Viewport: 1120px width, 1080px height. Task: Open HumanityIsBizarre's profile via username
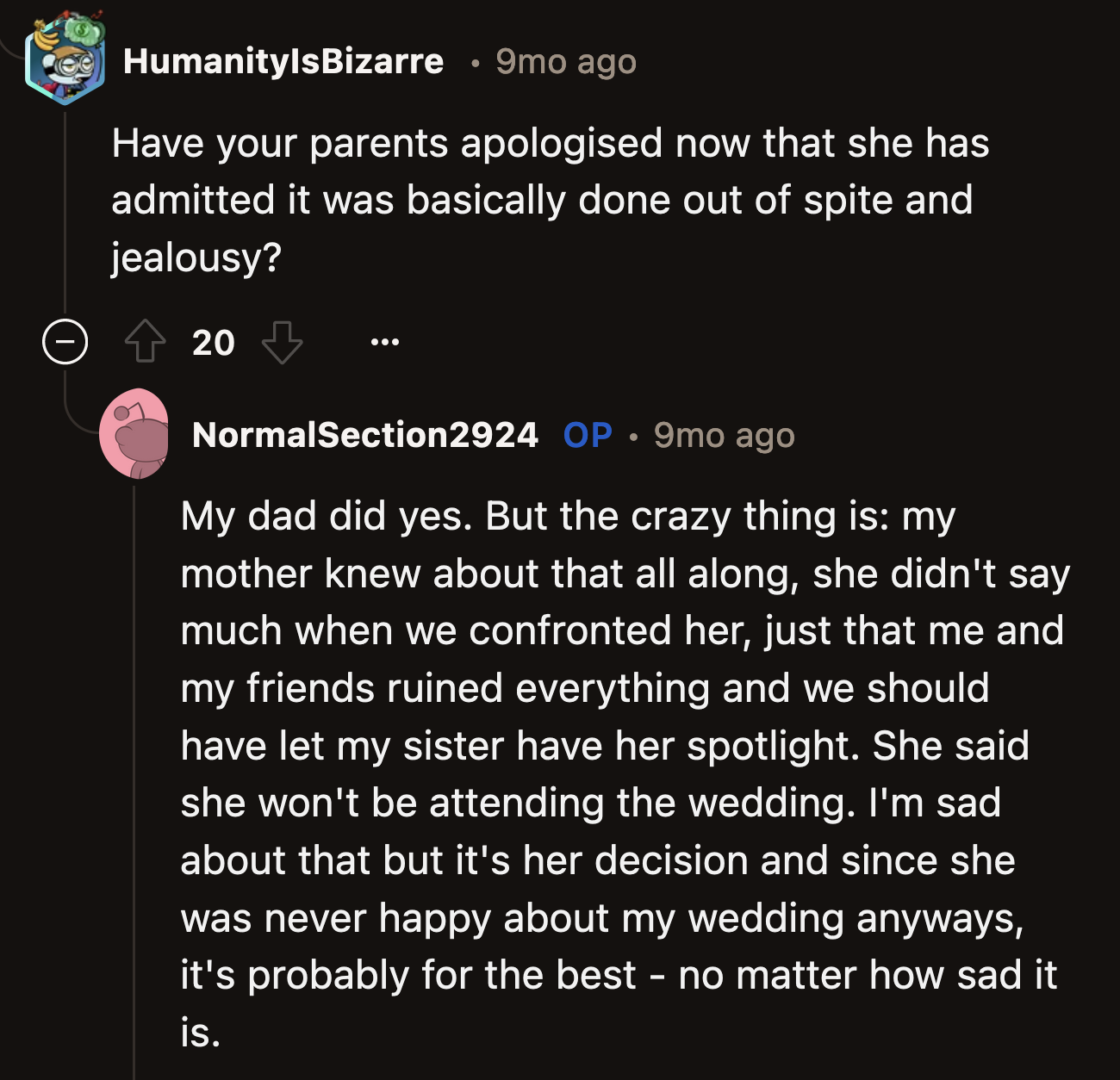[284, 60]
